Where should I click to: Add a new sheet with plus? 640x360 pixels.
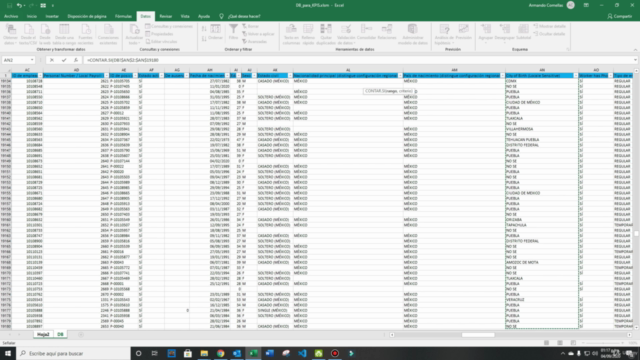pyautogui.click(x=81, y=335)
